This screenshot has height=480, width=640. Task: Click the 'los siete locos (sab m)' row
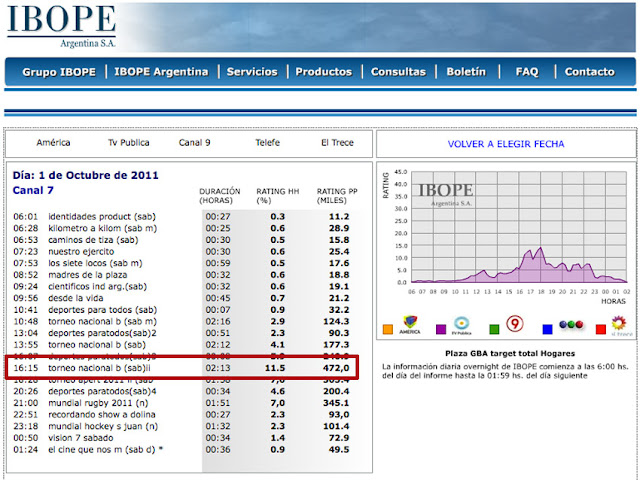click(181, 263)
